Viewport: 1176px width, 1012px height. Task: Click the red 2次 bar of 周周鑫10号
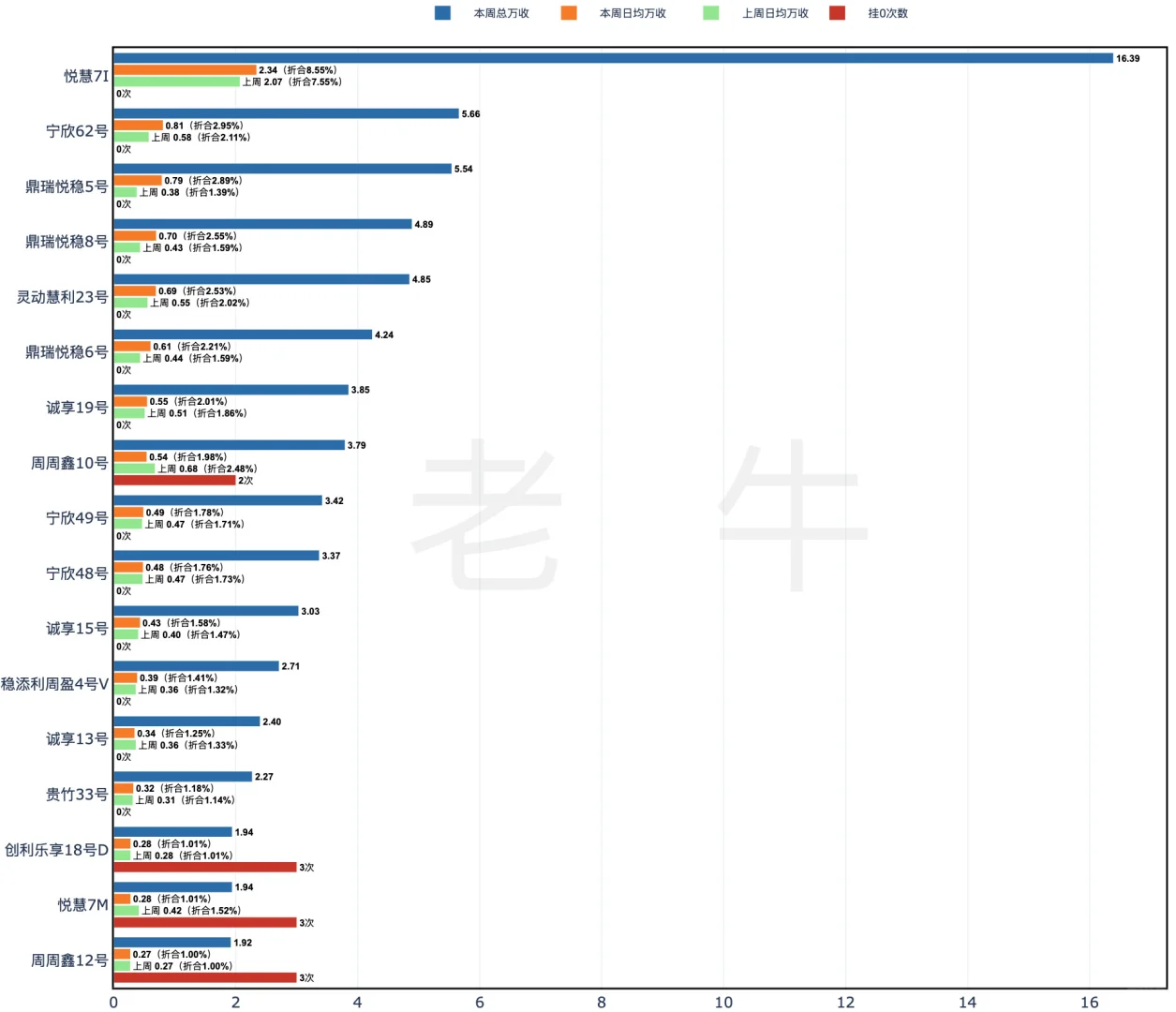tap(173, 479)
